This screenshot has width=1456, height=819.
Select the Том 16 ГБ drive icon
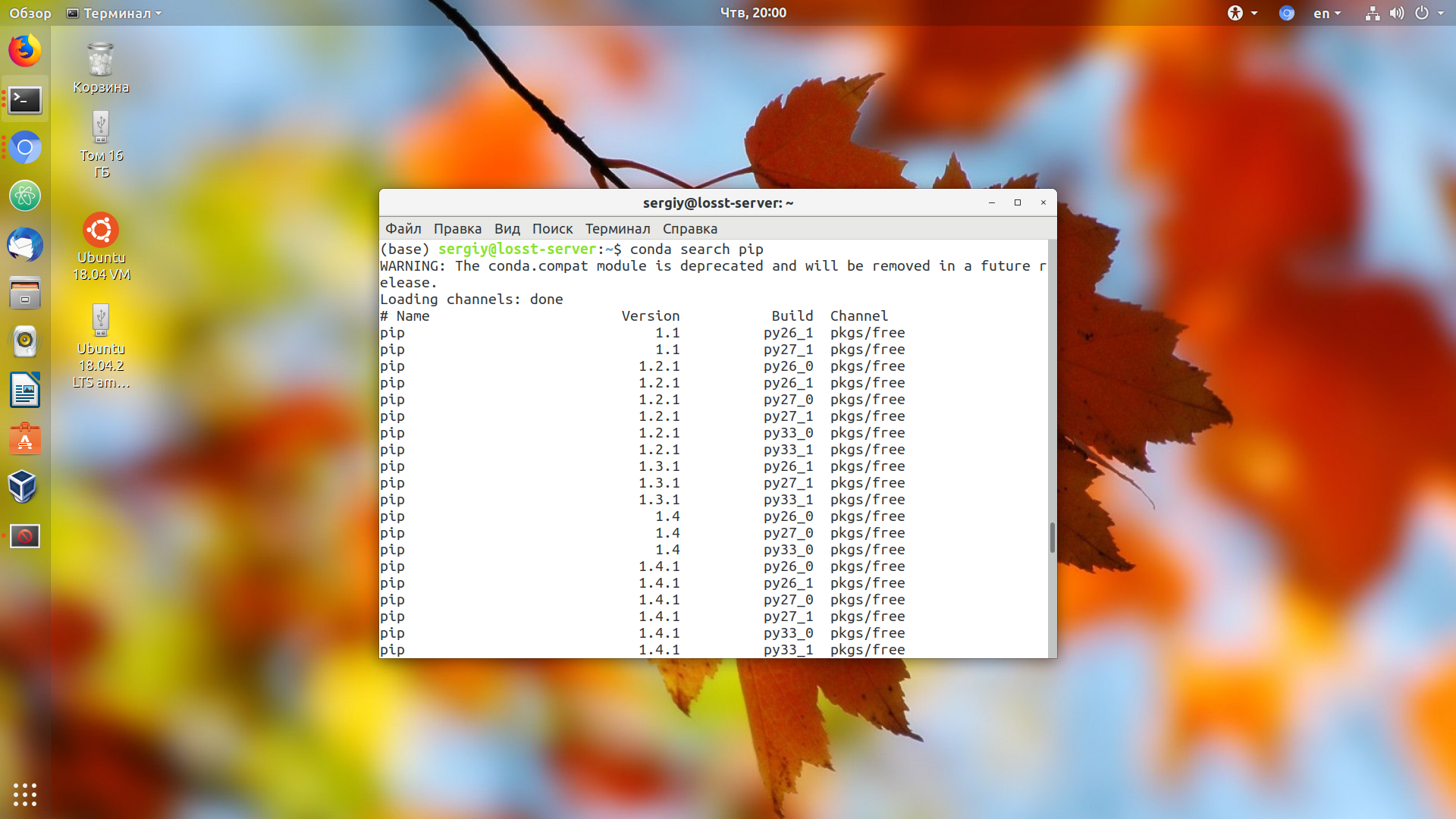tap(101, 145)
